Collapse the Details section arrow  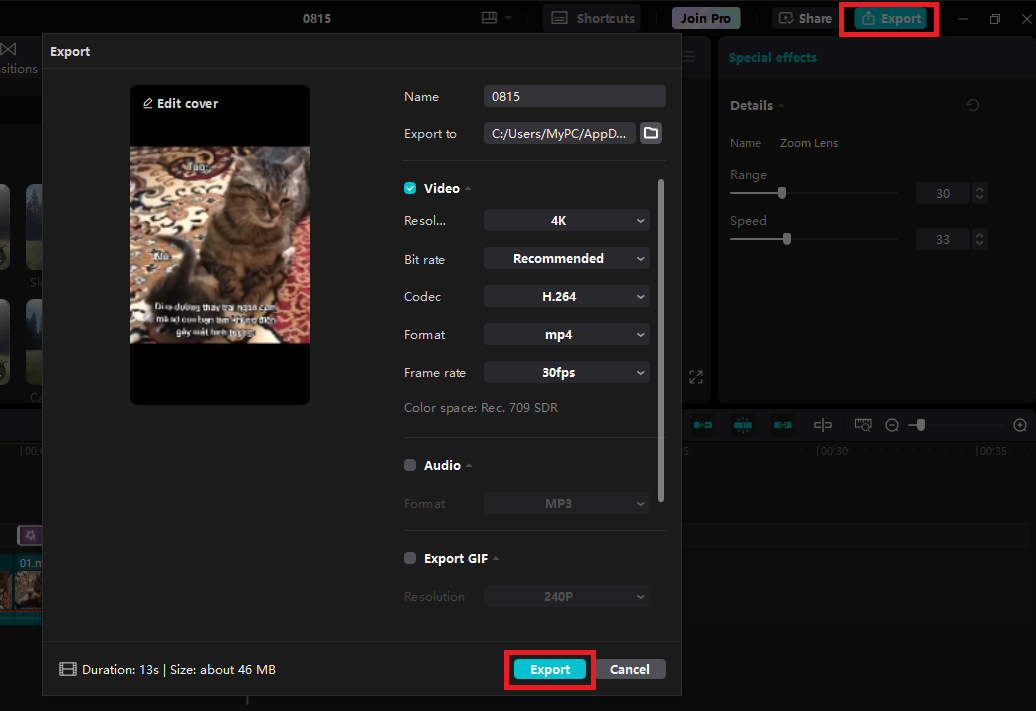point(781,105)
